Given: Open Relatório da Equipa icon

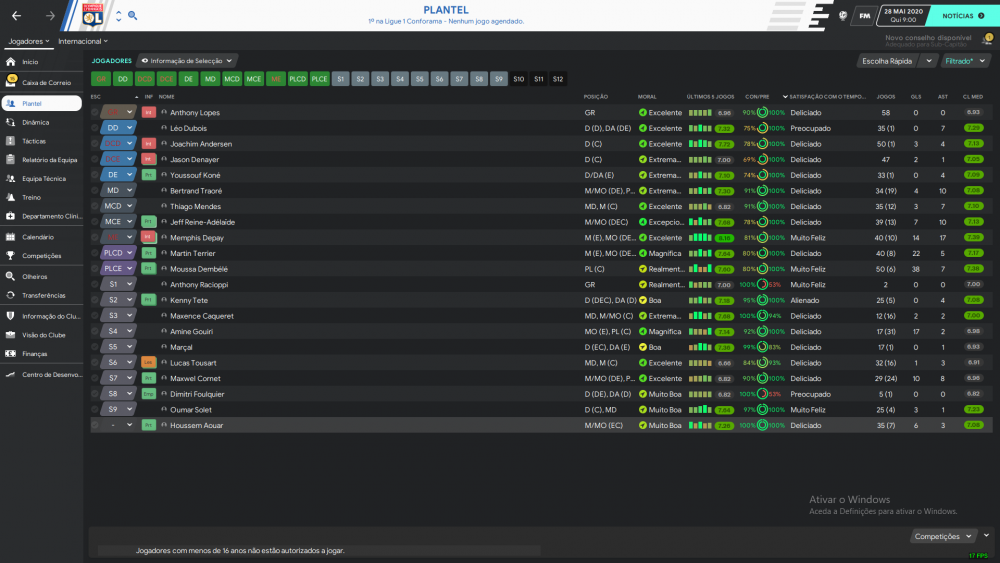Looking at the screenshot, I should coord(10,160).
